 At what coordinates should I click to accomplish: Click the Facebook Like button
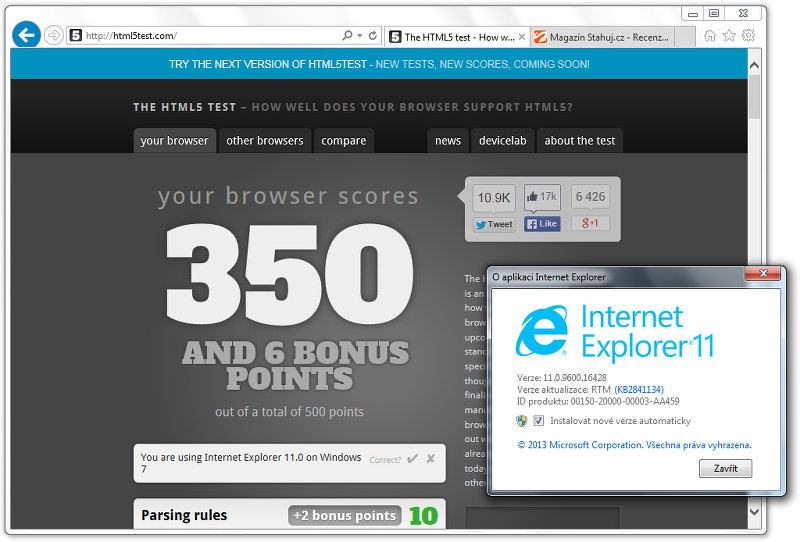pos(542,224)
